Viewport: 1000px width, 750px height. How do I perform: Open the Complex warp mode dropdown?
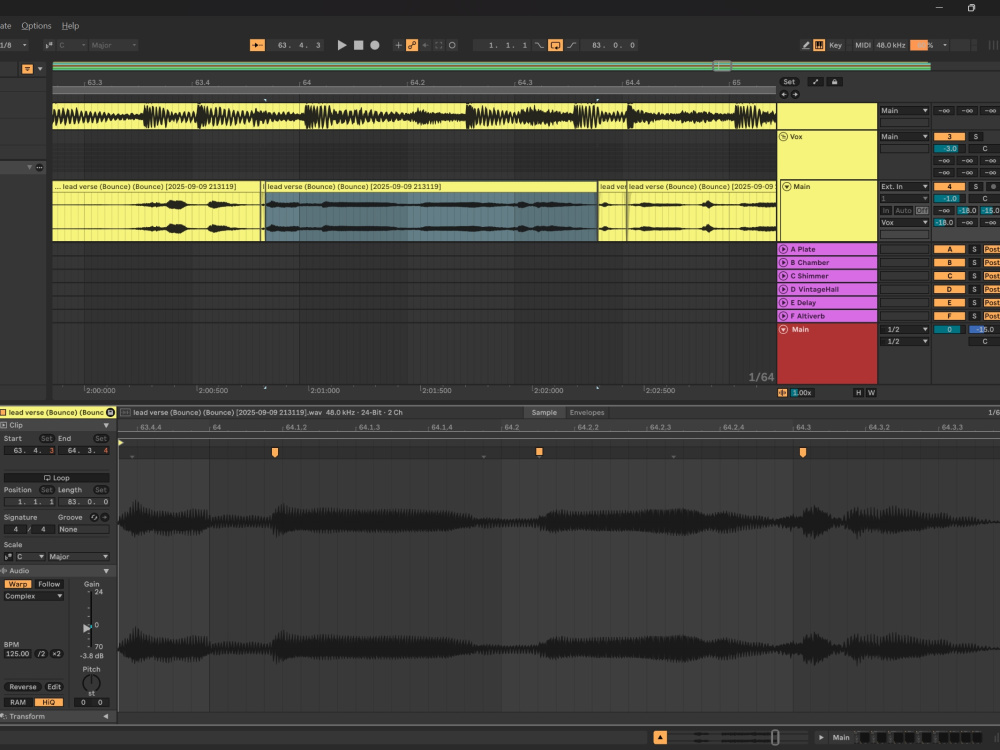tap(34, 596)
